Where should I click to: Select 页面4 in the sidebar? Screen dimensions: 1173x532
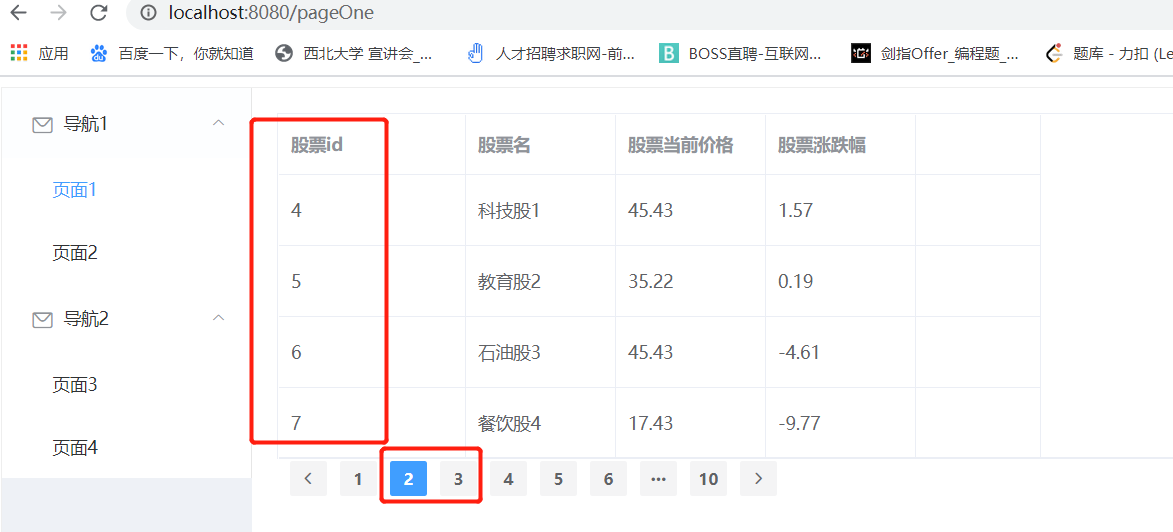click(x=75, y=448)
